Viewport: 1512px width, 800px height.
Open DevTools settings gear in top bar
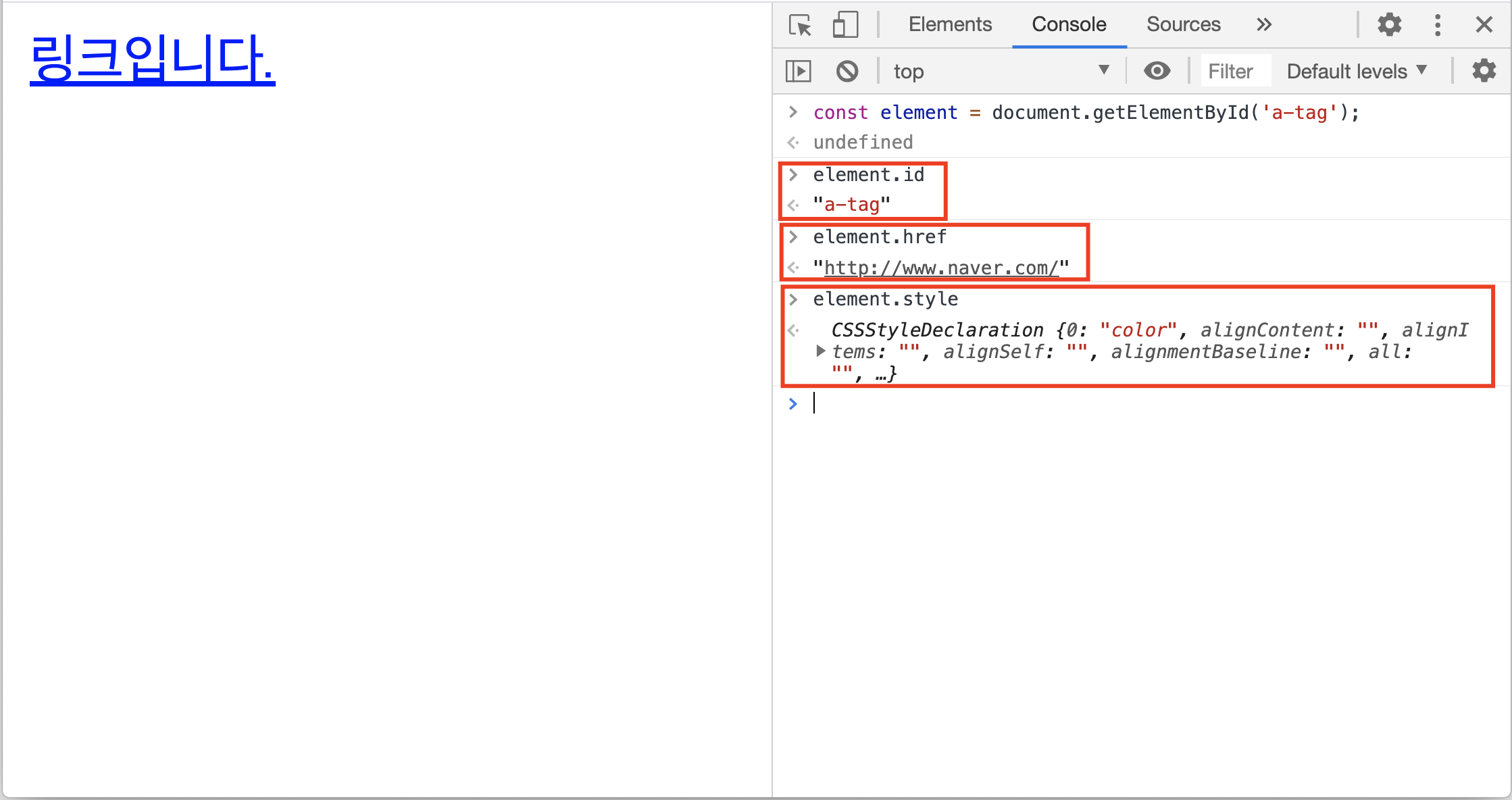(x=1389, y=25)
